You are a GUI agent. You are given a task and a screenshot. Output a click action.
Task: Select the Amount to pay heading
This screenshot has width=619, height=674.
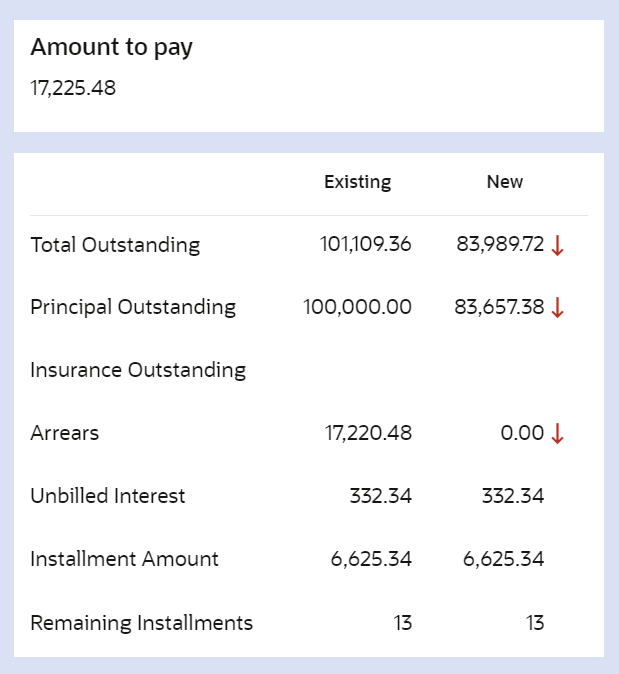click(x=111, y=47)
